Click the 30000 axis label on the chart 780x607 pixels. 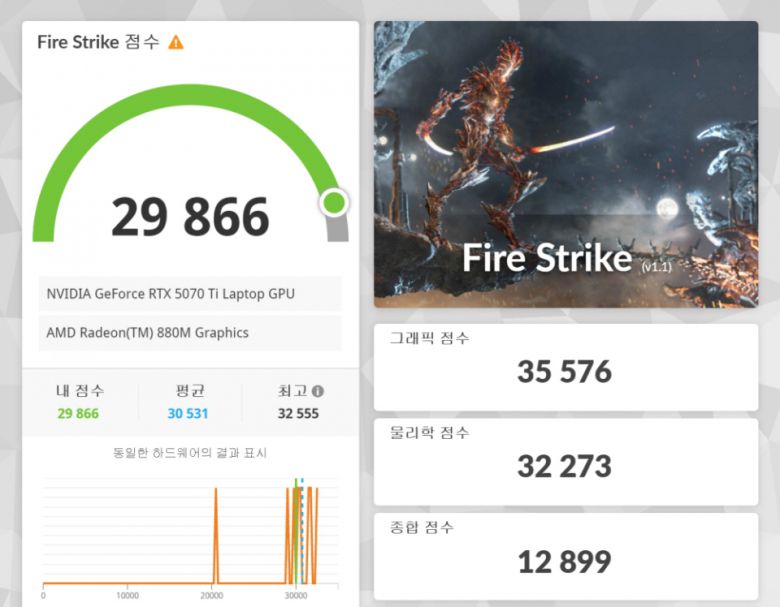coord(295,596)
